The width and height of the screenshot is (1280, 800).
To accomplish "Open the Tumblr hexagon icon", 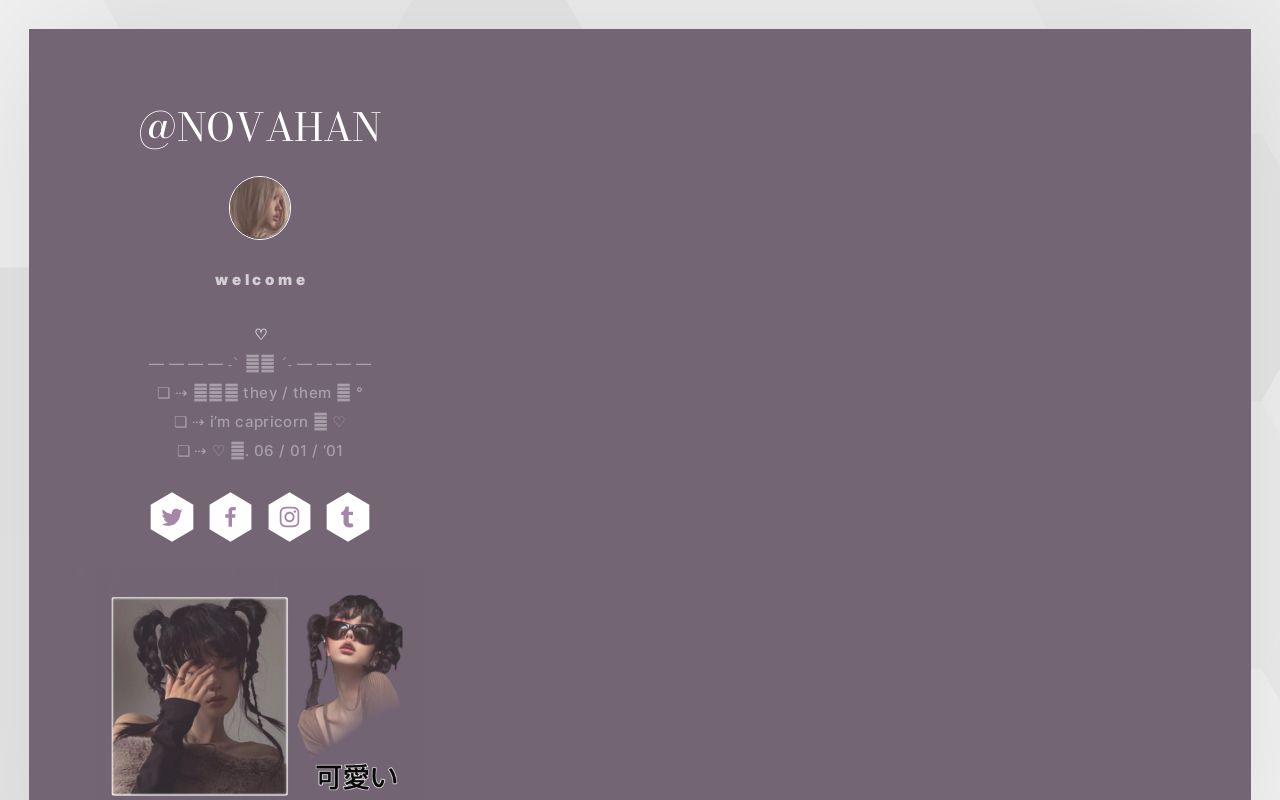I will coord(348,517).
